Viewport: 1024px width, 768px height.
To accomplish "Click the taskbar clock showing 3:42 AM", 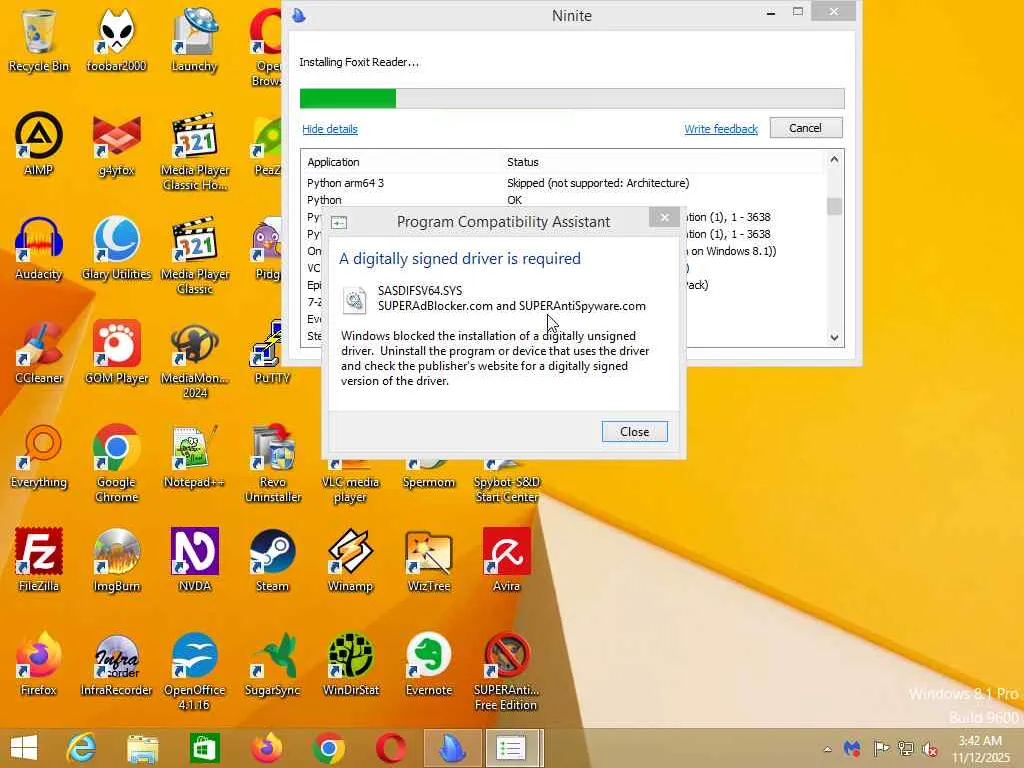I will coord(980,749).
